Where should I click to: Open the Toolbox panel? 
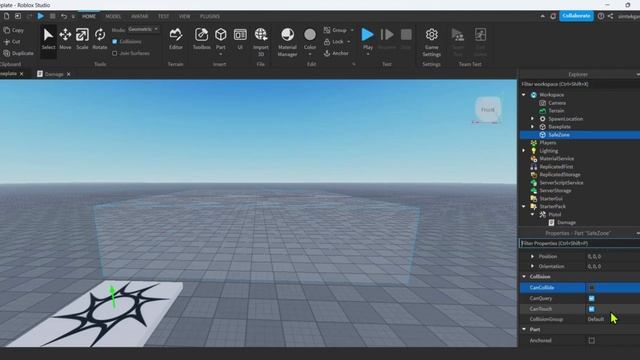pyautogui.click(x=202, y=39)
